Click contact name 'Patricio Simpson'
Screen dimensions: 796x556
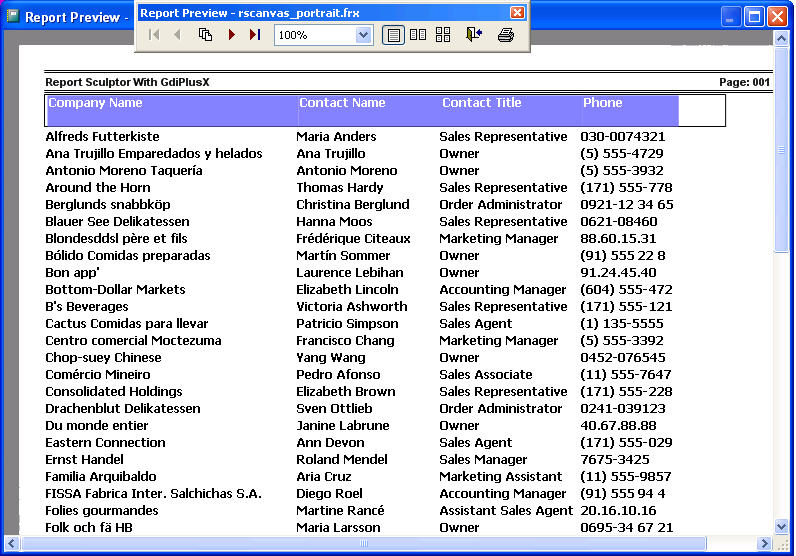point(347,324)
